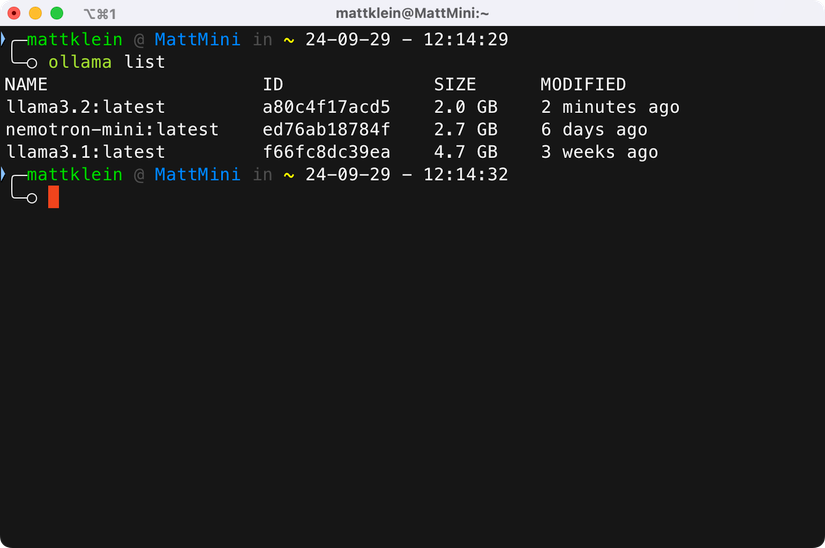825x548 pixels.
Task: Click the window title mattklein@MattMini:~
Action: 412,13
